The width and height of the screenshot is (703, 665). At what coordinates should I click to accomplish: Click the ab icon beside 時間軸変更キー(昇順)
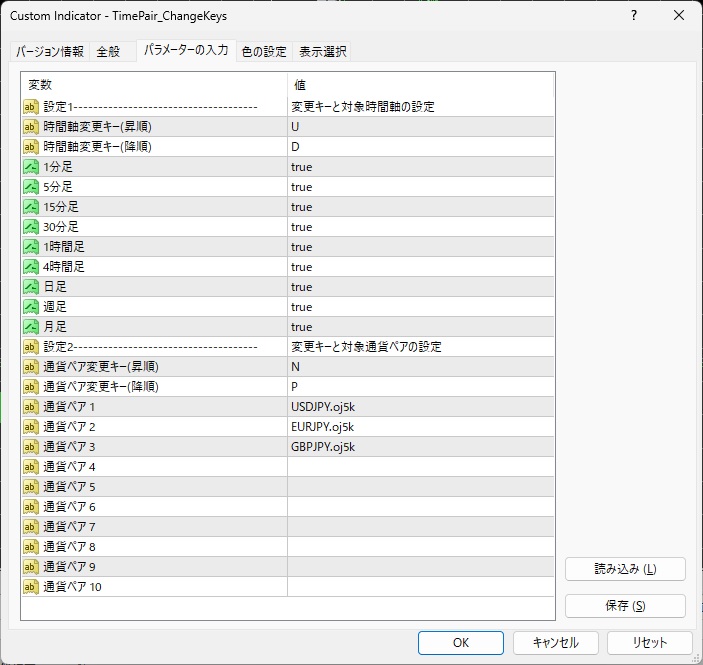tap(31, 127)
